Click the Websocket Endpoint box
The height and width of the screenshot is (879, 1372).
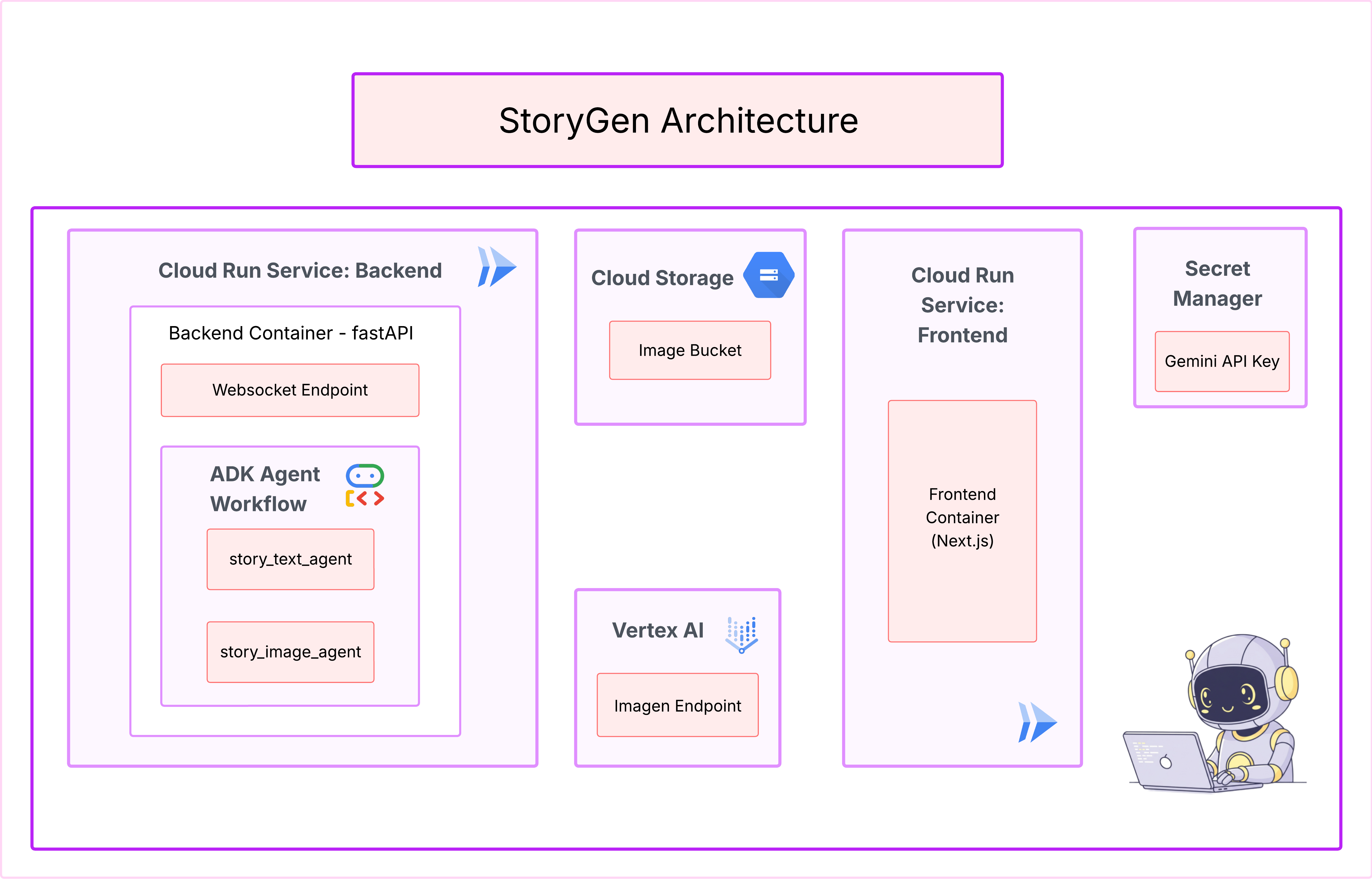[290, 390]
